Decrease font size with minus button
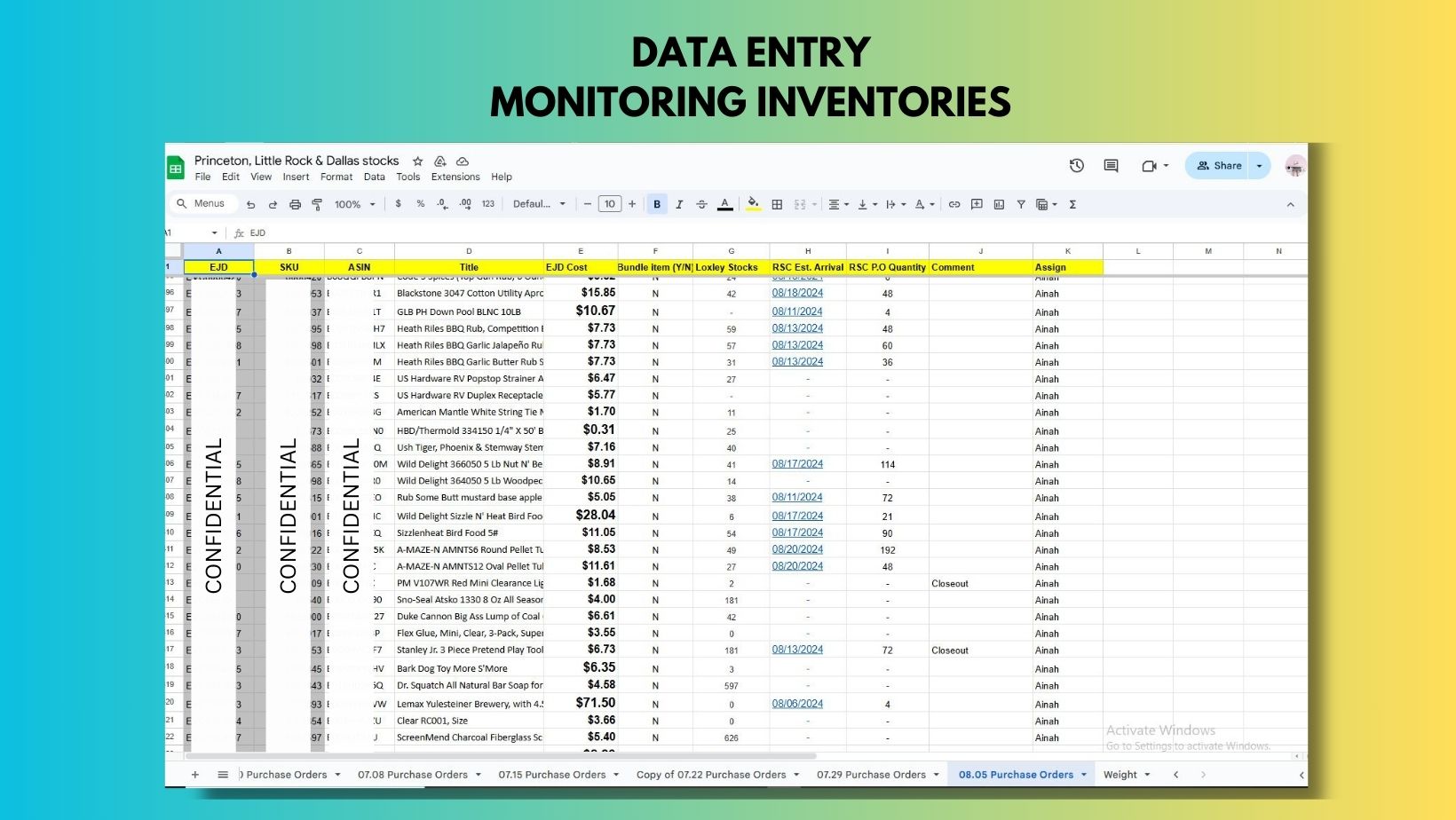Image resolution: width=1456 pixels, height=820 pixels. pos(587,204)
